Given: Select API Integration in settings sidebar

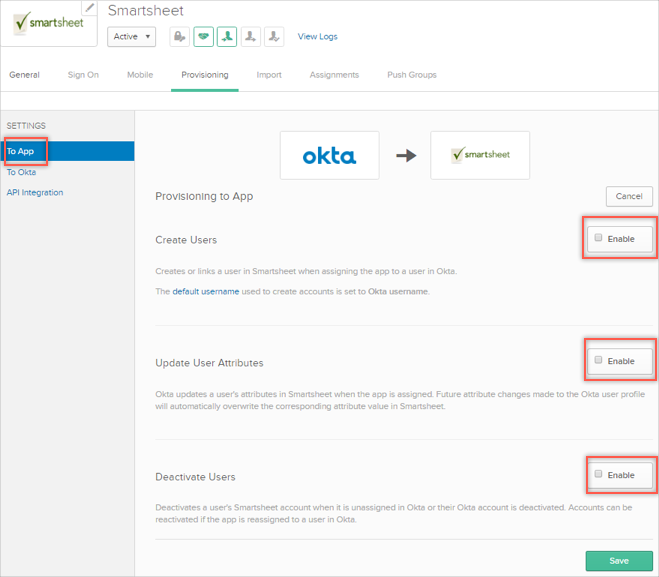Looking at the screenshot, I should [x=35, y=193].
